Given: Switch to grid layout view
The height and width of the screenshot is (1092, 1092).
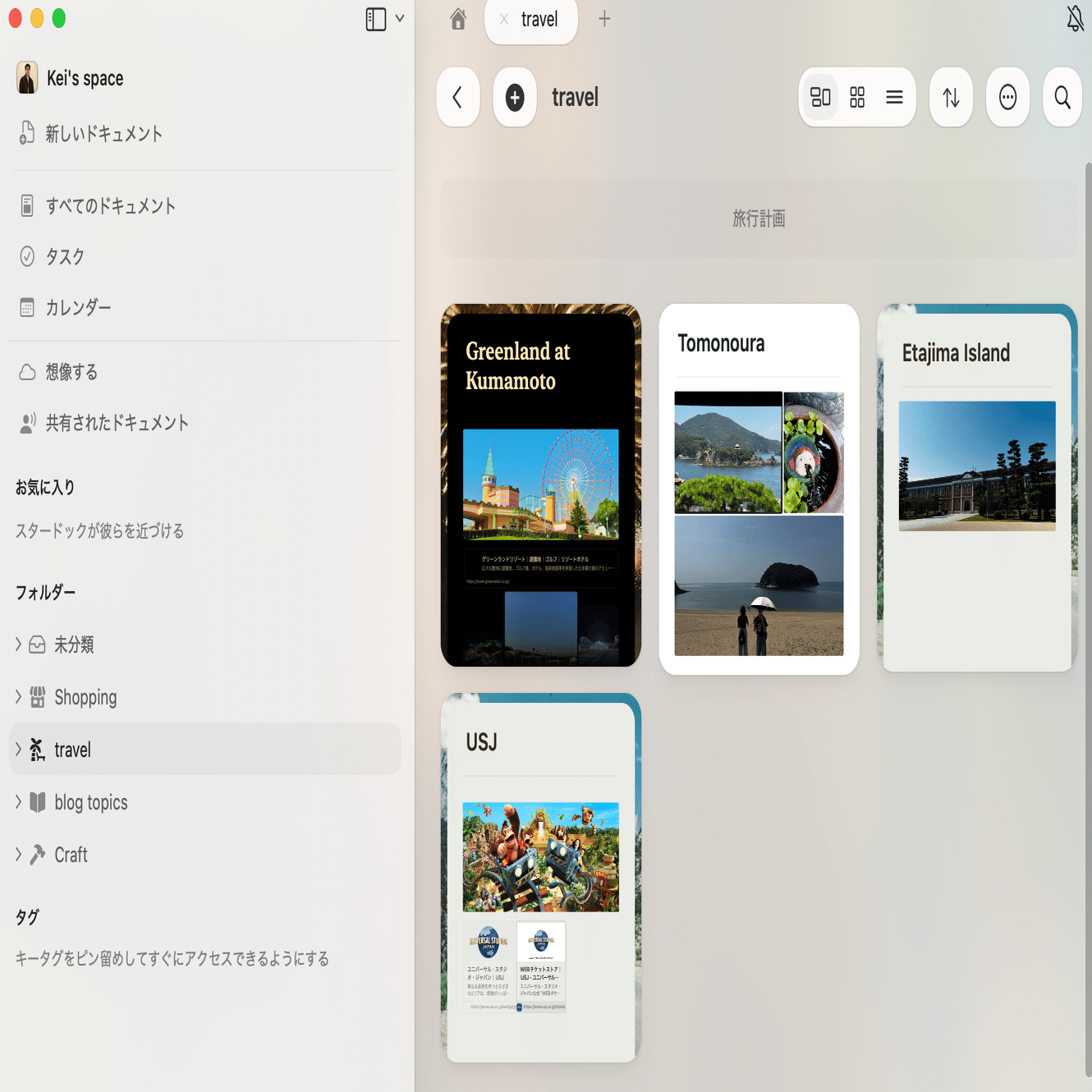Looking at the screenshot, I should tap(857, 98).
